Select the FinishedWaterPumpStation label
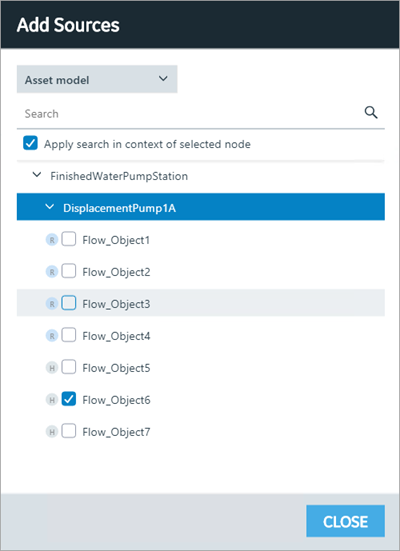400x551 pixels. pos(119,176)
